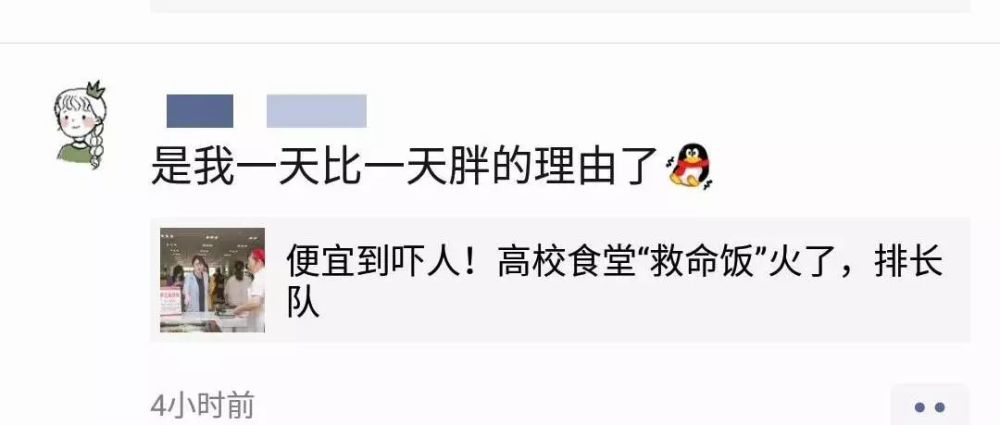This screenshot has width=1000, height=425.
Task: Tap the gray bar of the previous post above
Action: click(560, 6)
